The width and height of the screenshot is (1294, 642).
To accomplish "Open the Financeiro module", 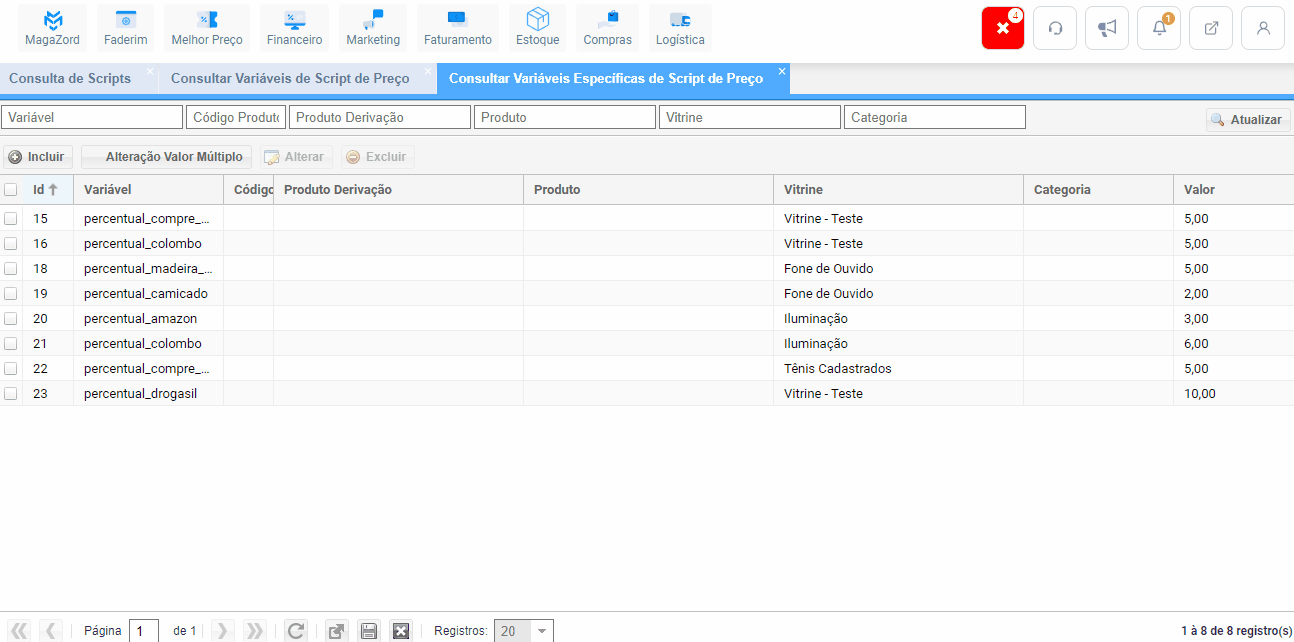I will pos(295,28).
